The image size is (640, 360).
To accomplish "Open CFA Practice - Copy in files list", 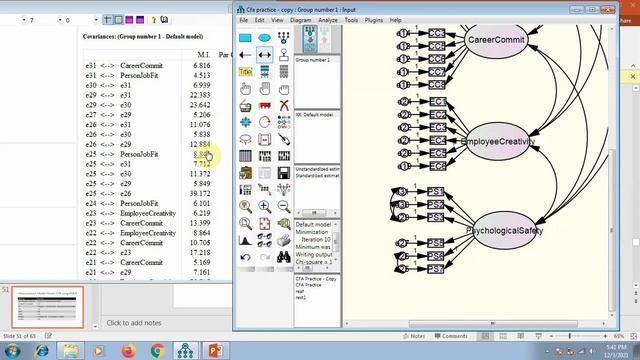I will (x=316, y=279).
